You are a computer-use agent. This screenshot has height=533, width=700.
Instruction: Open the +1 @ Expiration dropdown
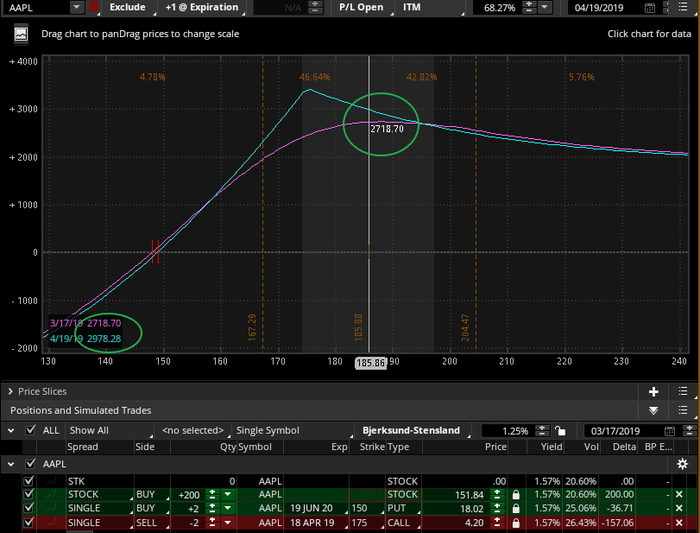[x=202, y=7]
